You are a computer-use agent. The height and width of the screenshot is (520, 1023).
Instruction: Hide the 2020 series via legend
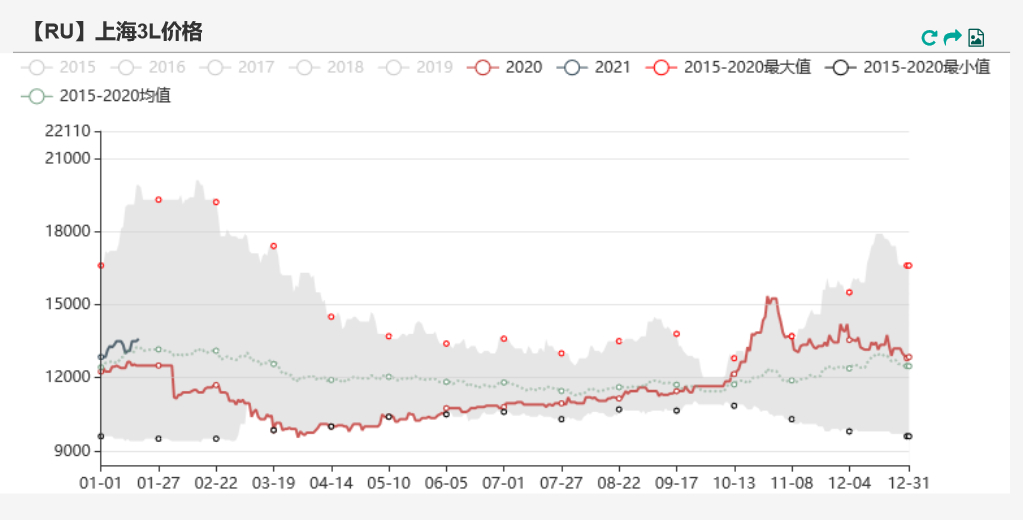pos(505,67)
